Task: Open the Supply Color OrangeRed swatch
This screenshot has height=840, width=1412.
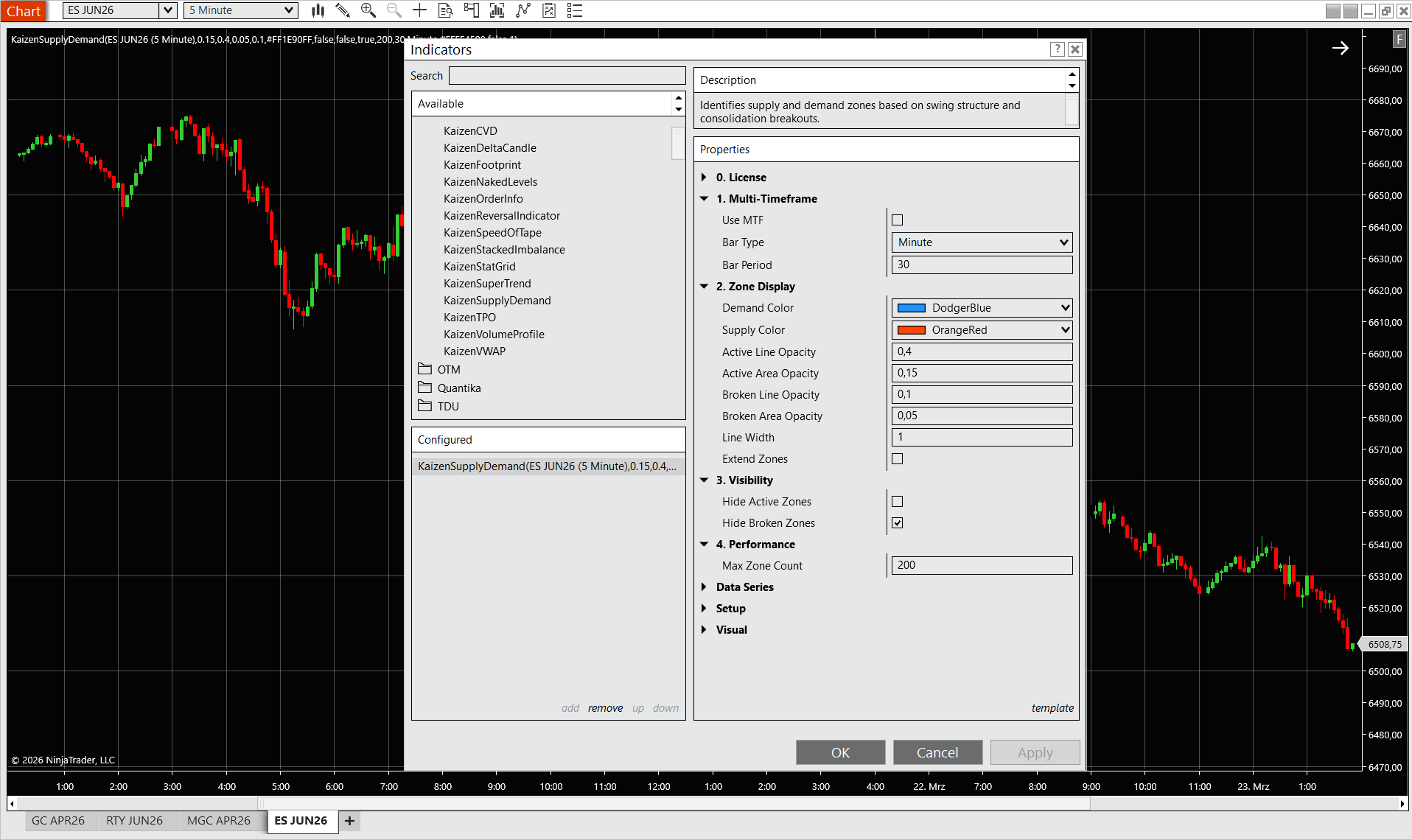Action: pos(982,330)
